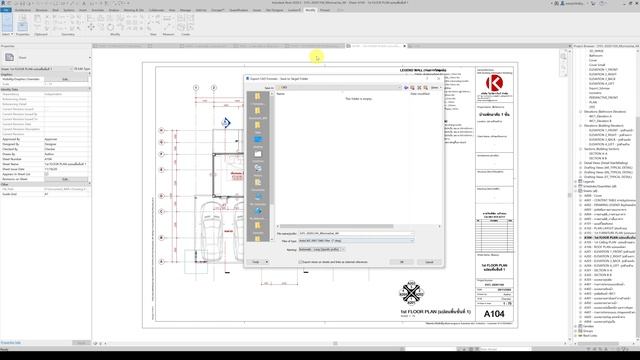Select A104 - 1st FLOOR PLAN in Project Browser
Image resolution: width=640 pixels, height=360 pixels.
610,238
